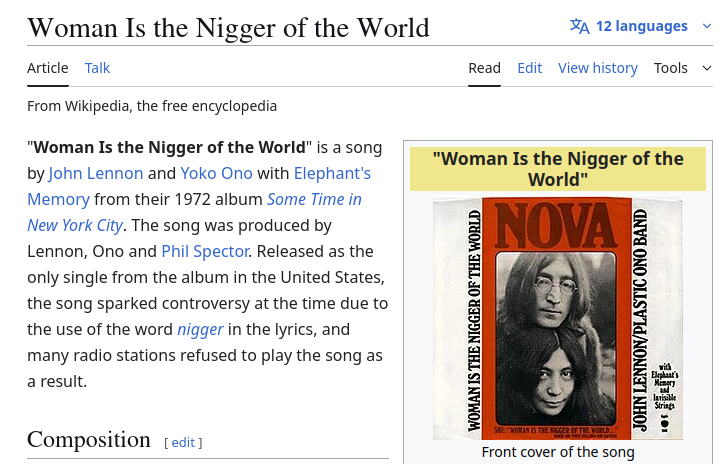Switch to the Article tab
720x464 pixels.
[47, 68]
